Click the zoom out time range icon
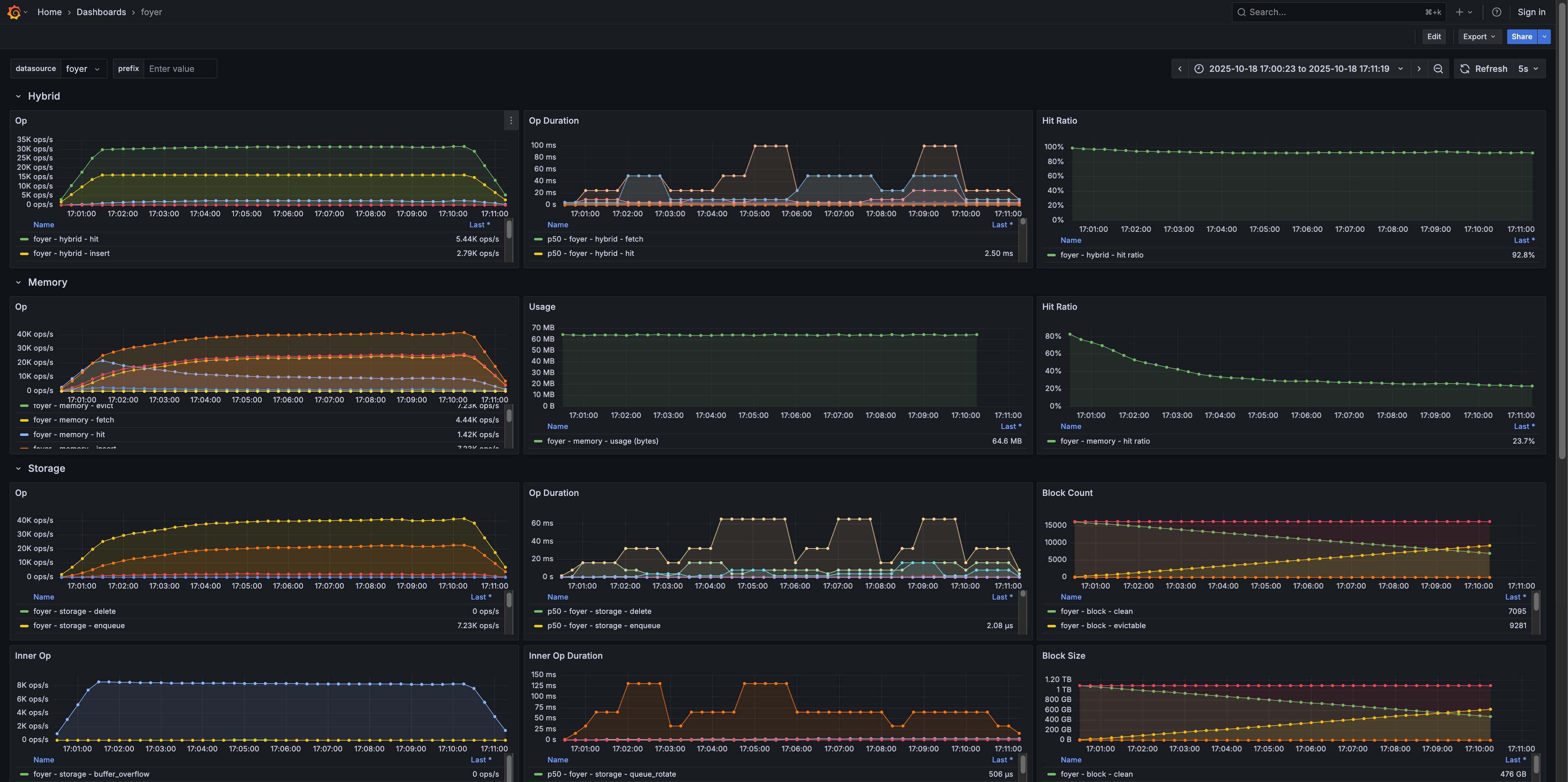 (x=1438, y=69)
